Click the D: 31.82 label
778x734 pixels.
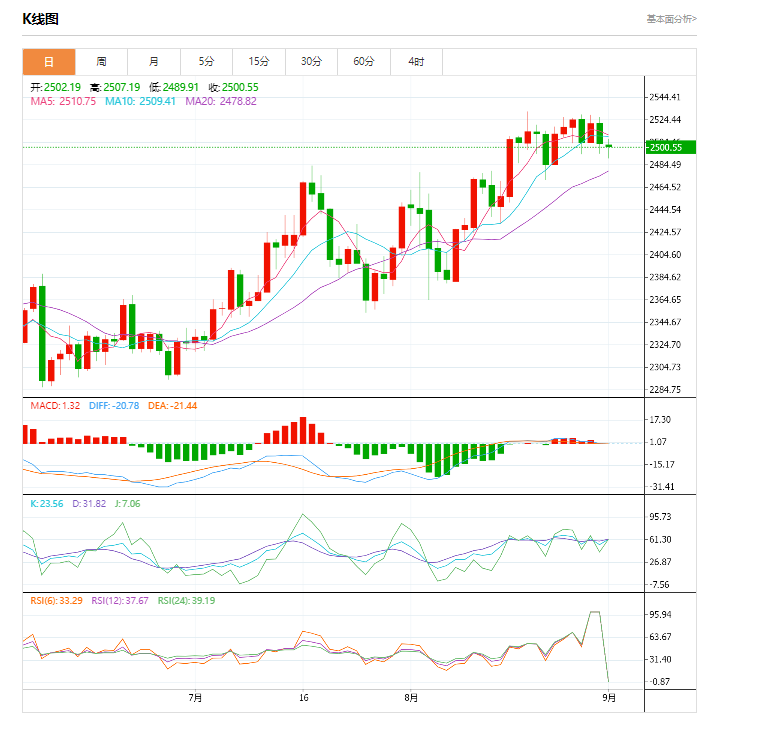89,504
